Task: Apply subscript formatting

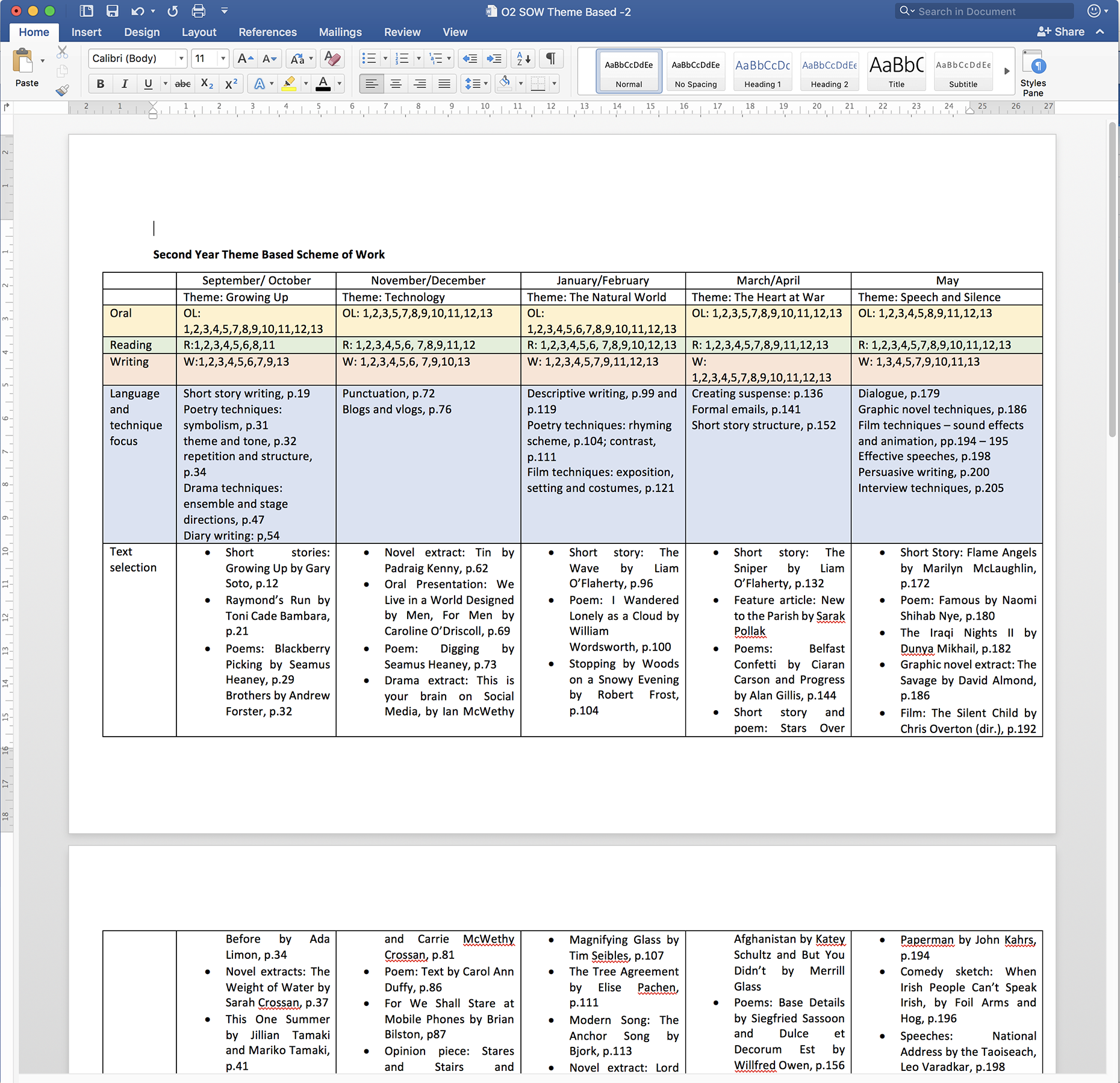Action: click(x=207, y=84)
